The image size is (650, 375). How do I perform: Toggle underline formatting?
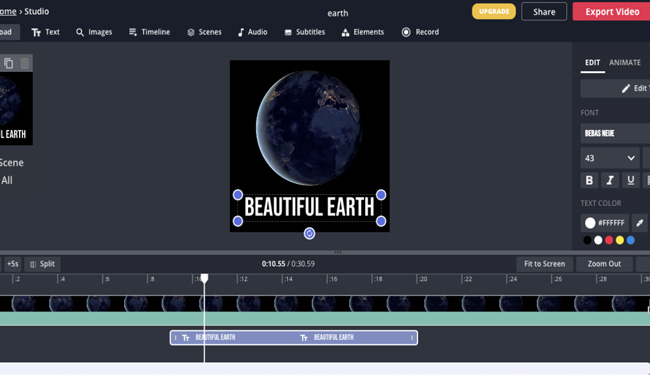click(631, 180)
